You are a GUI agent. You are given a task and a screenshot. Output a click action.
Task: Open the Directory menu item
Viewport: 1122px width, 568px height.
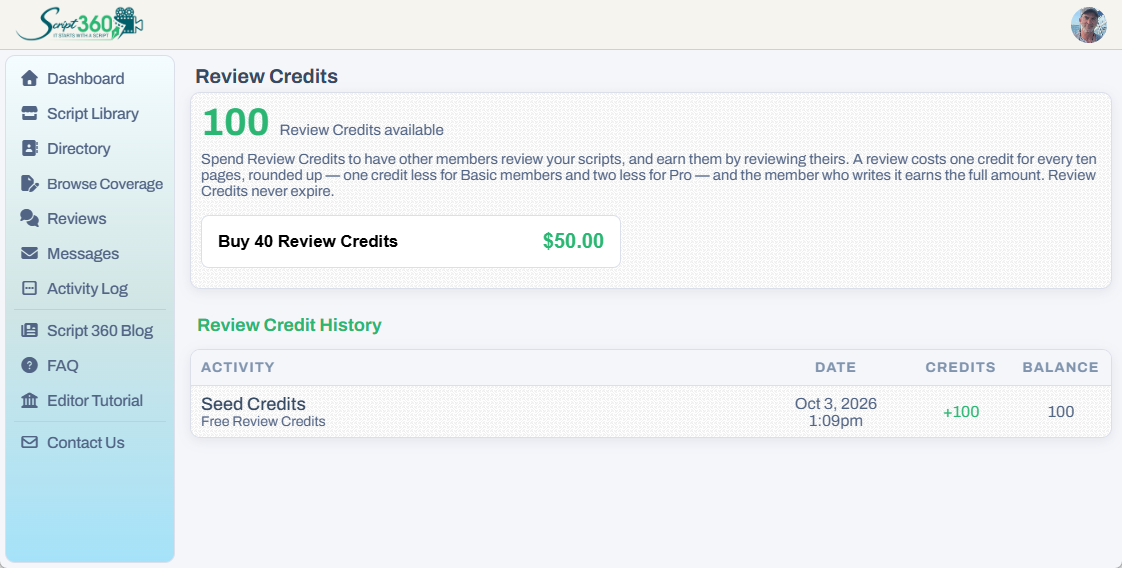pos(79,149)
